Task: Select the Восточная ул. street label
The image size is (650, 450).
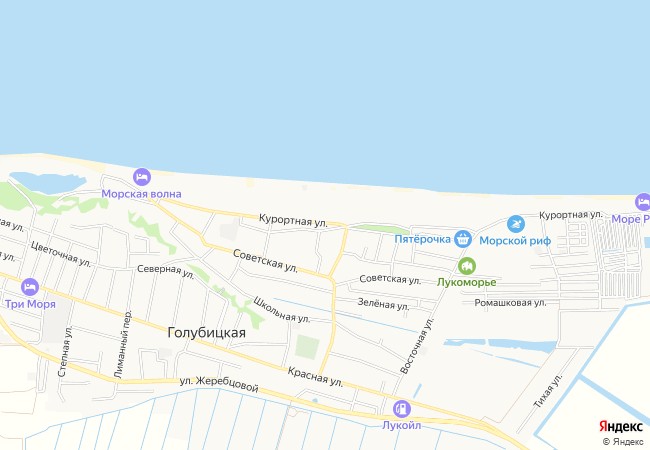Action: (x=417, y=346)
